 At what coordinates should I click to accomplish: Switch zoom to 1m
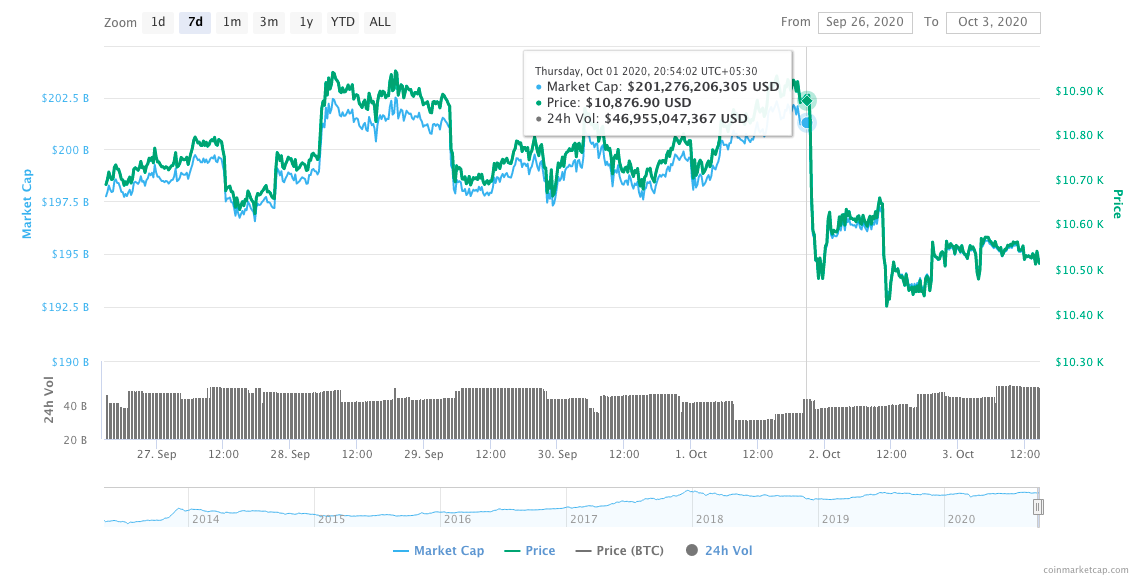tap(232, 22)
